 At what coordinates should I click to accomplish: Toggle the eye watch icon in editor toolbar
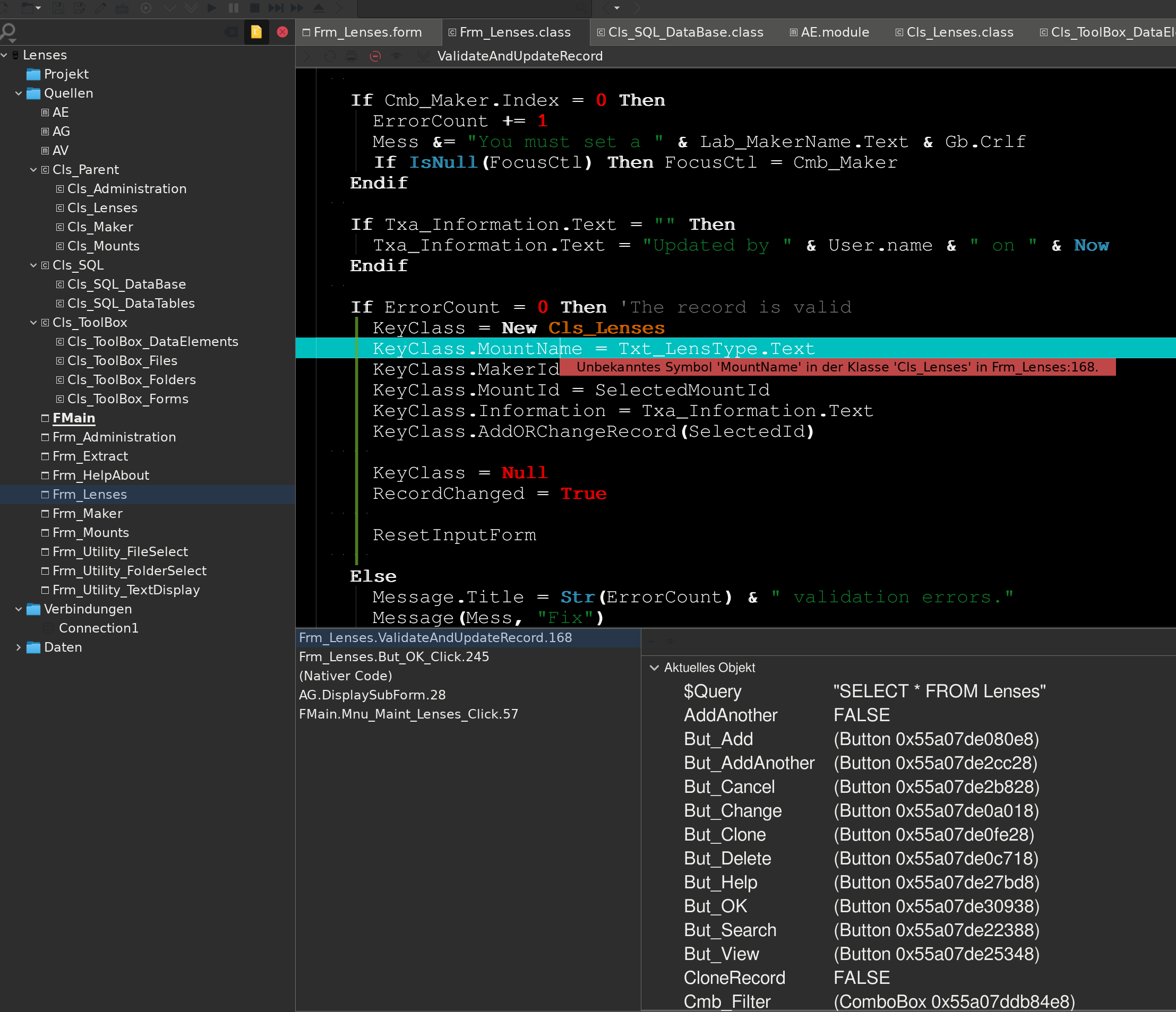pos(397,56)
